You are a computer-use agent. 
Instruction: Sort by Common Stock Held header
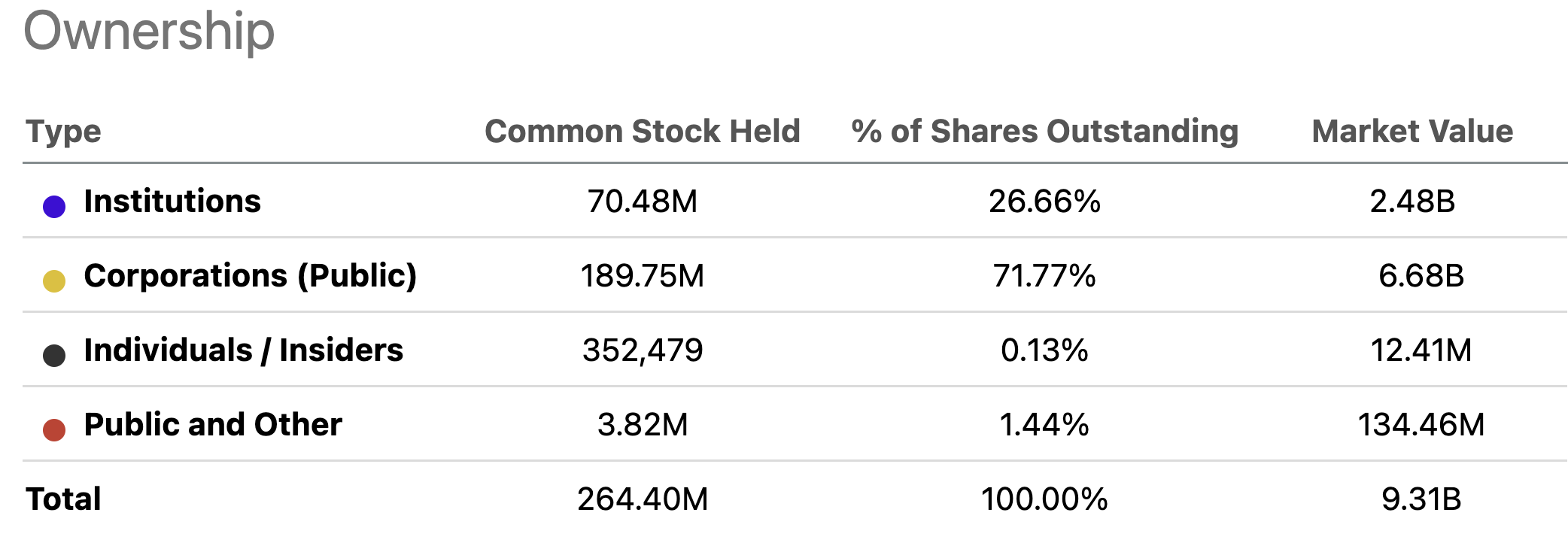(642, 132)
